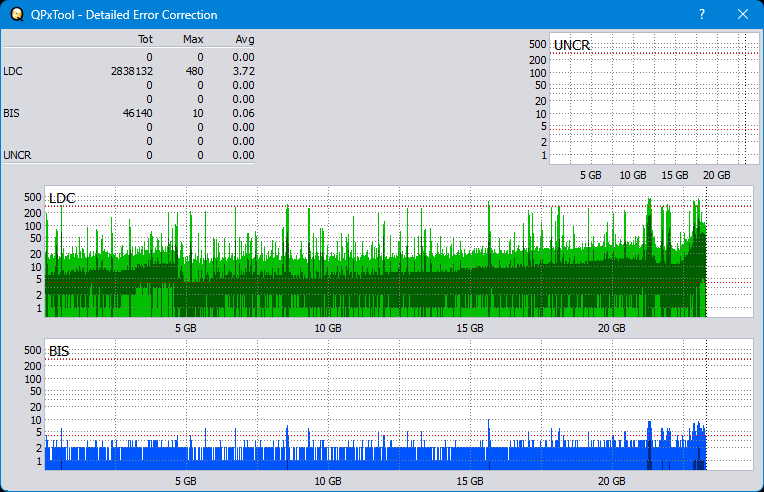Image resolution: width=764 pixels, height=492 pixels.
Task: Click the 20 GB label under LDC chart
Action: [x=612, y=328]
